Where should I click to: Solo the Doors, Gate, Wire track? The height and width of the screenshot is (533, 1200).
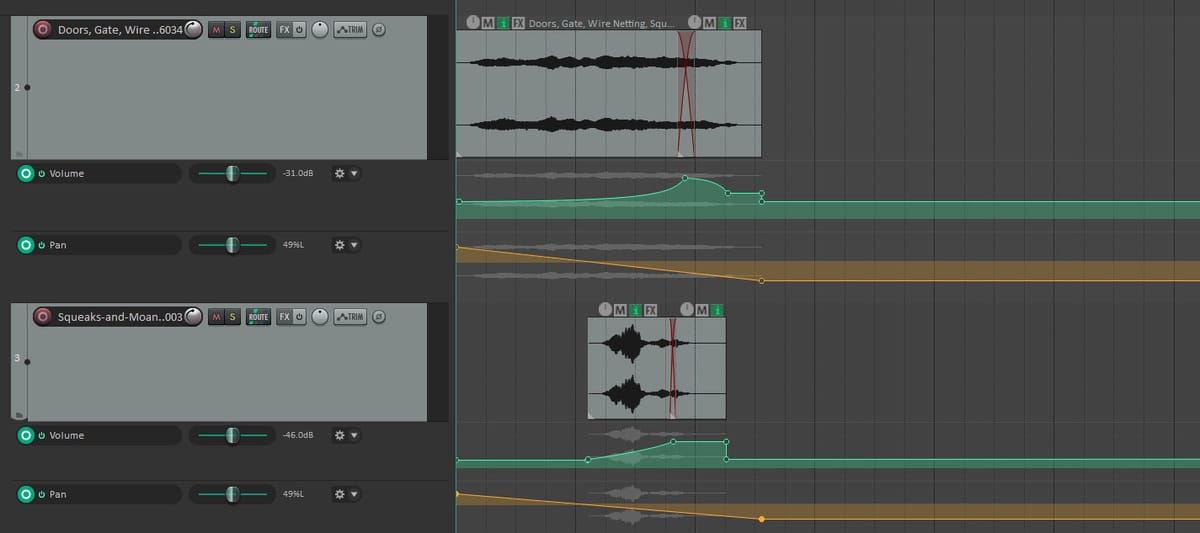[233, 30]
